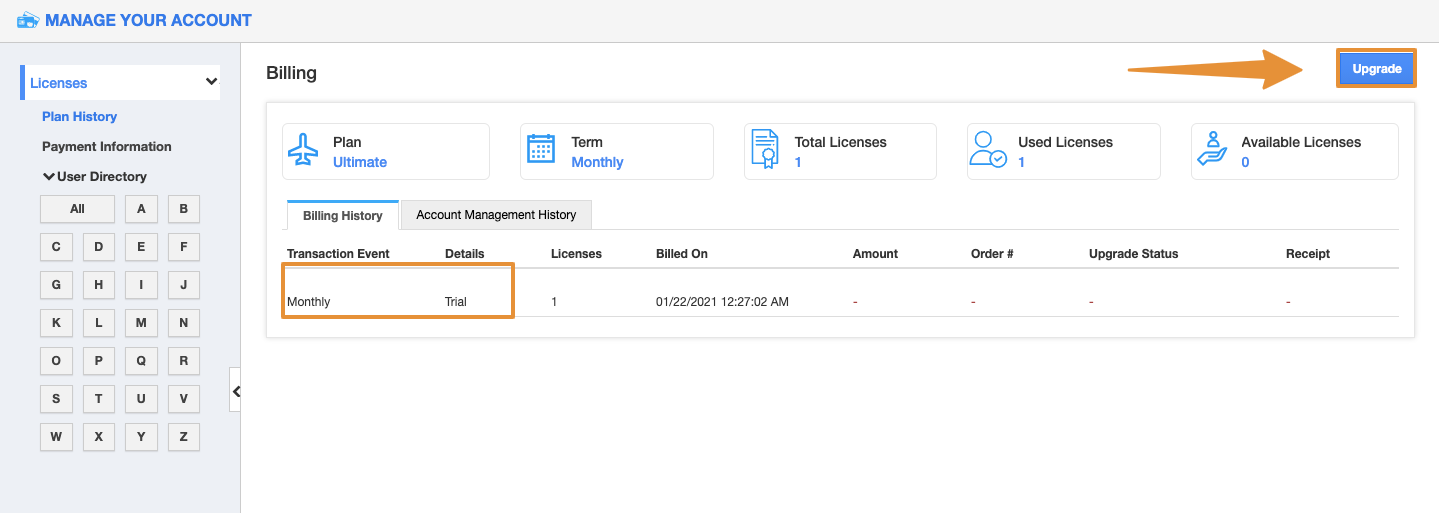Collapse the sidebar using the arrow handle

click(236, 392)
